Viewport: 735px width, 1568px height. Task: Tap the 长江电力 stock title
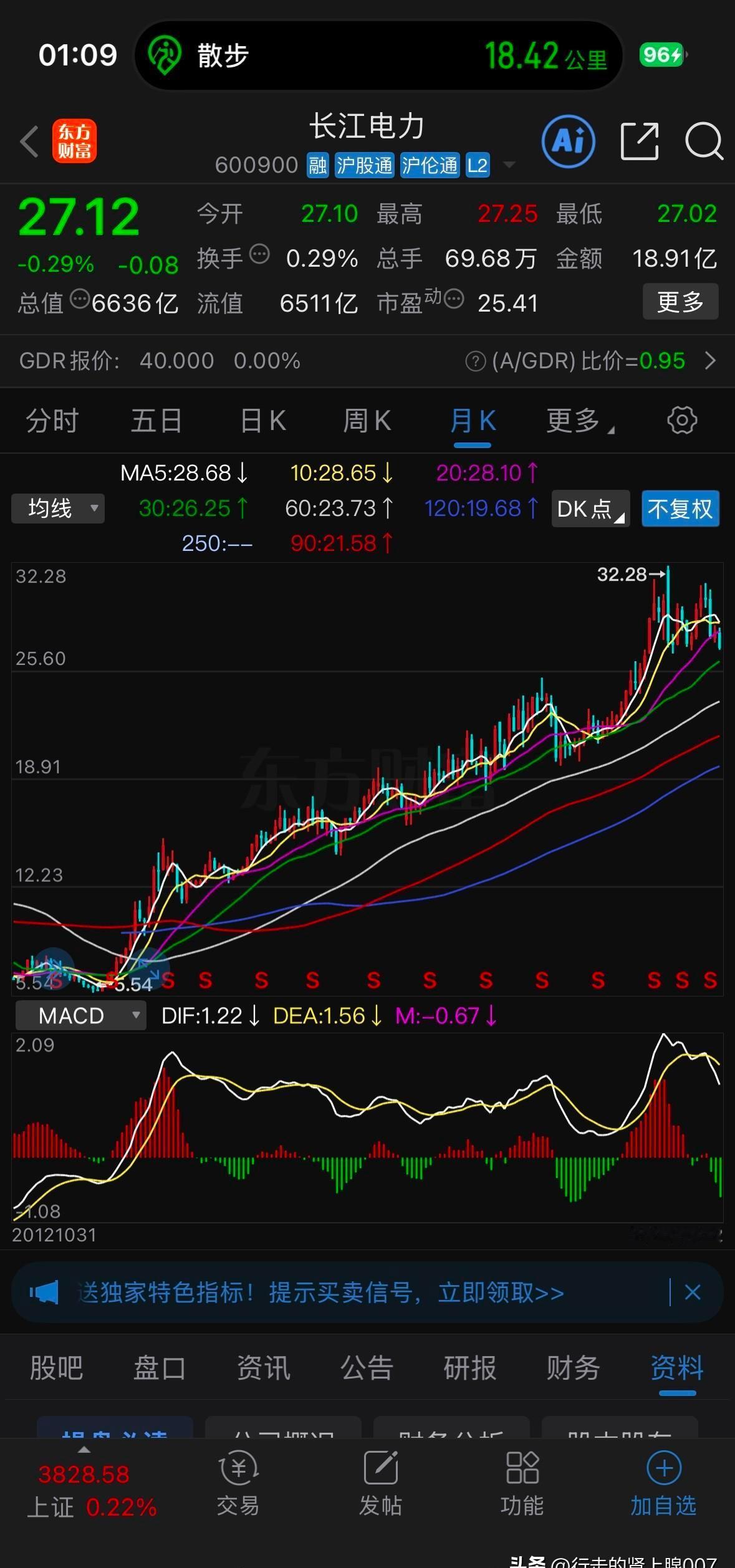[x=367, y=127]
